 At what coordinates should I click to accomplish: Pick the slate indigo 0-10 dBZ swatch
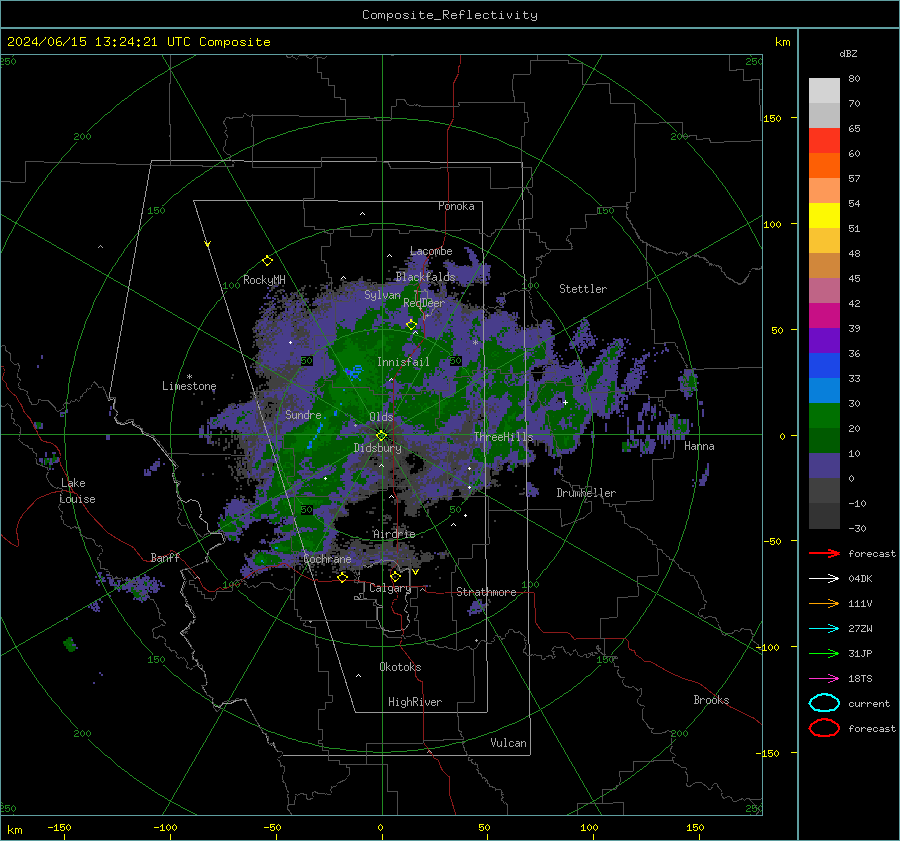824,466
